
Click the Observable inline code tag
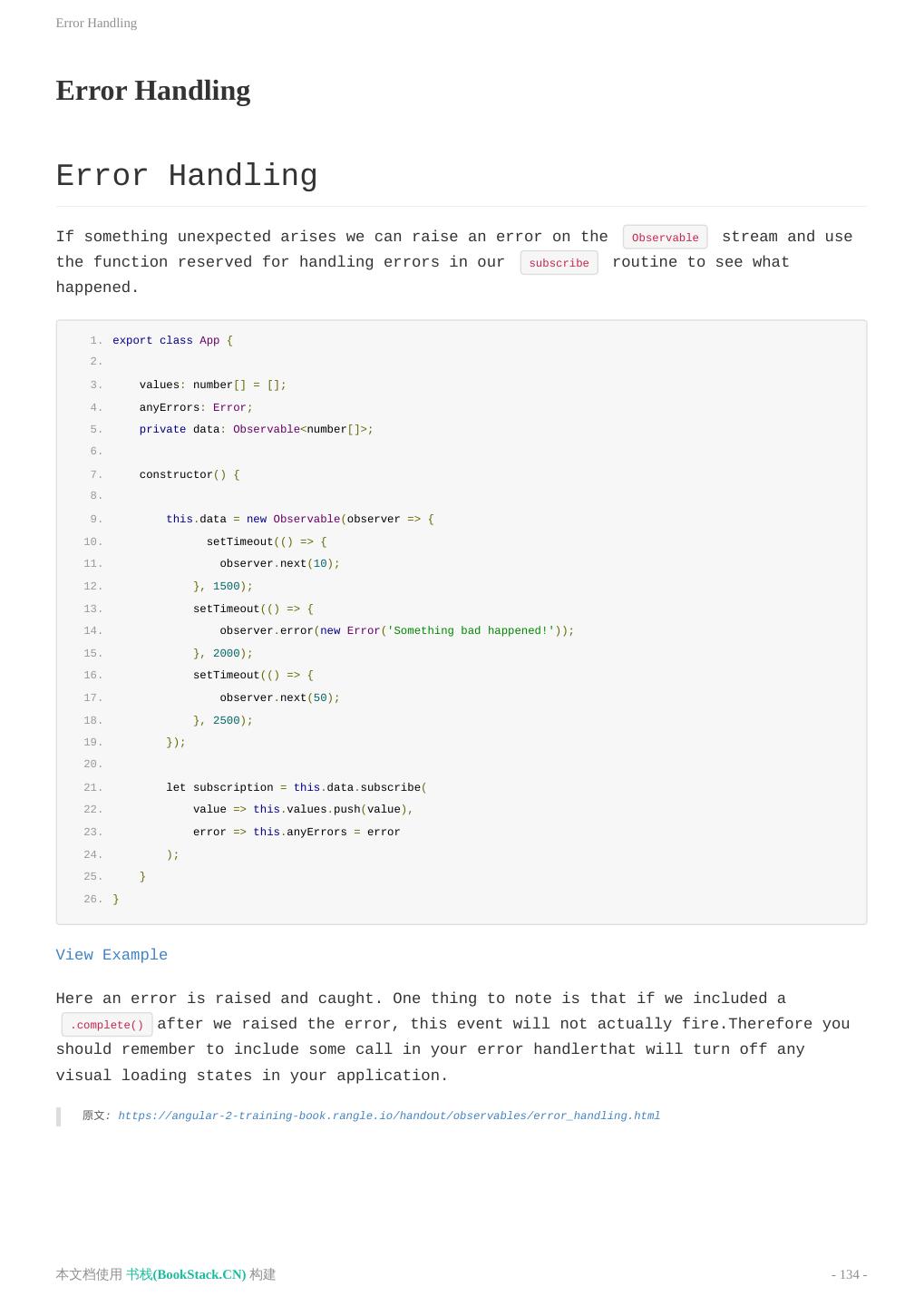[x=665, y=238]
